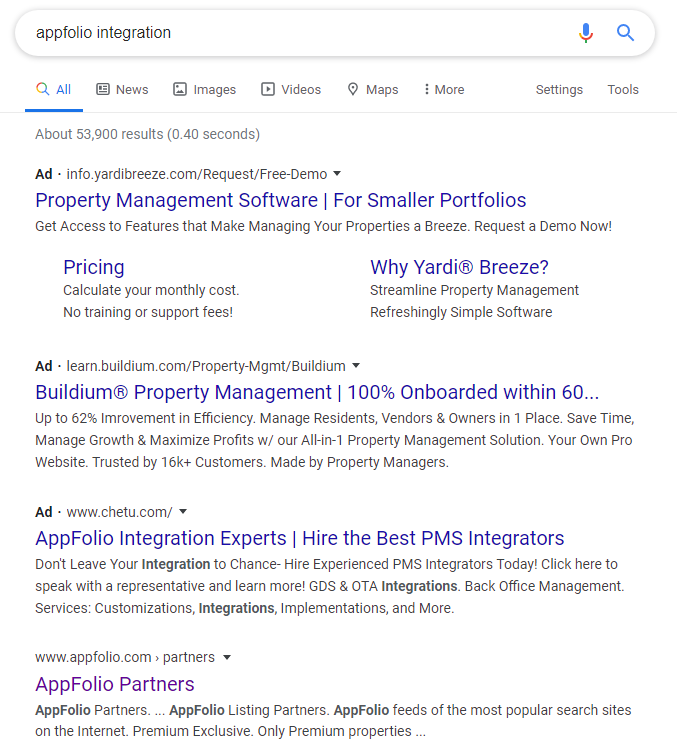This screenshot has width=677, height=747.
Task: Open the Buildium Property Management ad link
Action: coord(317,392)
